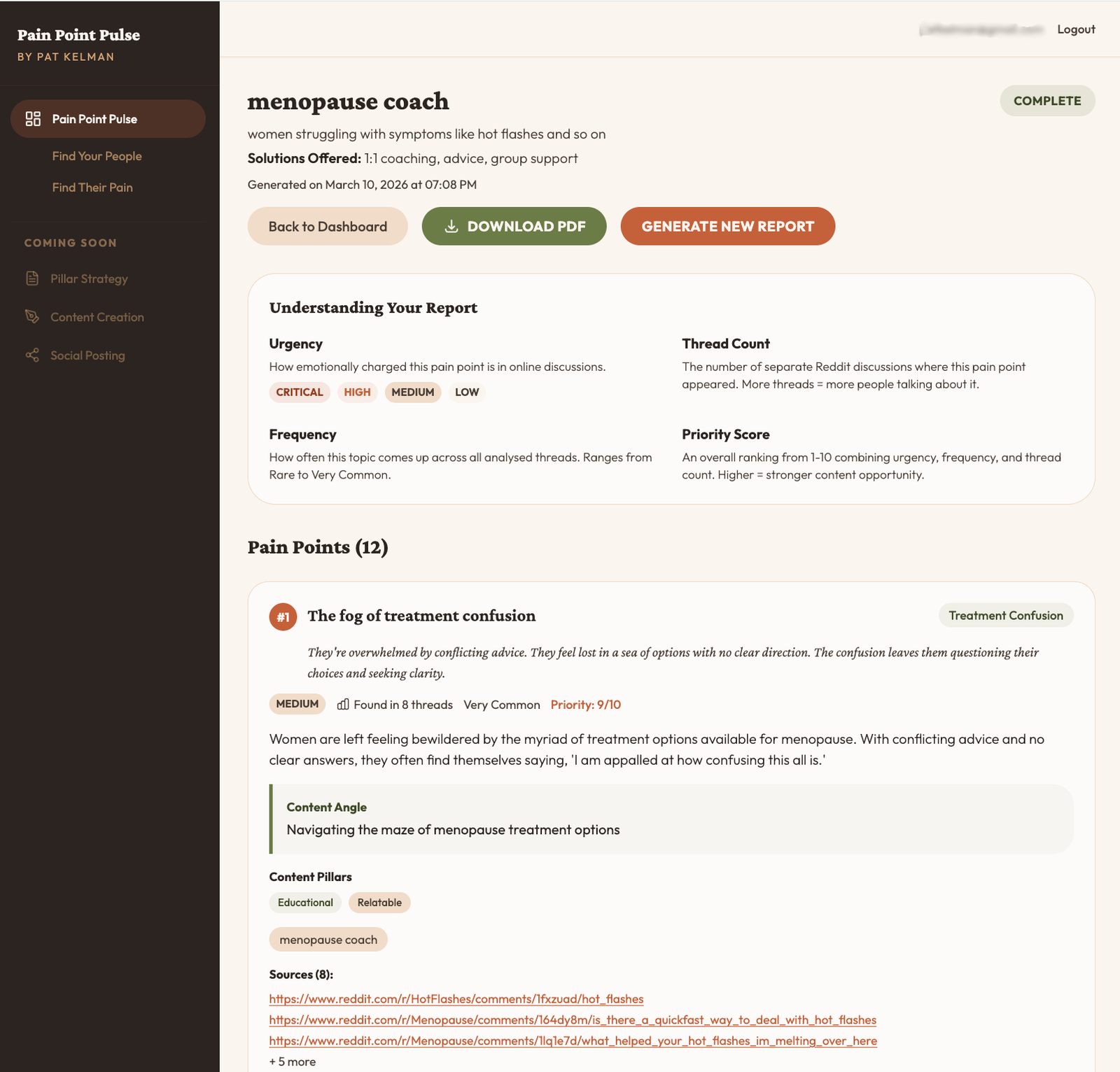Select the Social Posting share icon
This screenshot has height=1072, width=1120.
pos(31,355)
